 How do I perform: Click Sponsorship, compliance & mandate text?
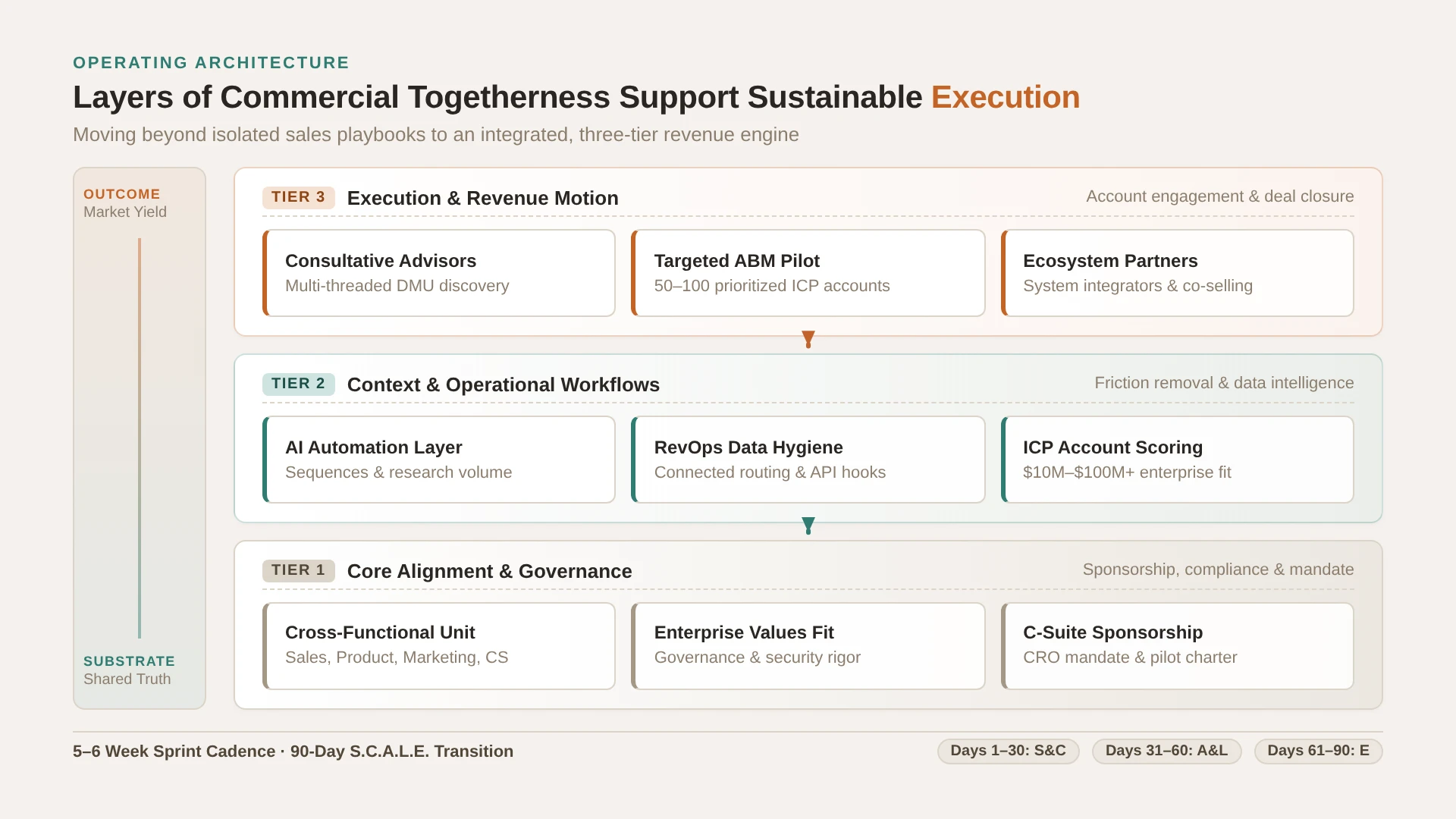(x=1219, y=570)
